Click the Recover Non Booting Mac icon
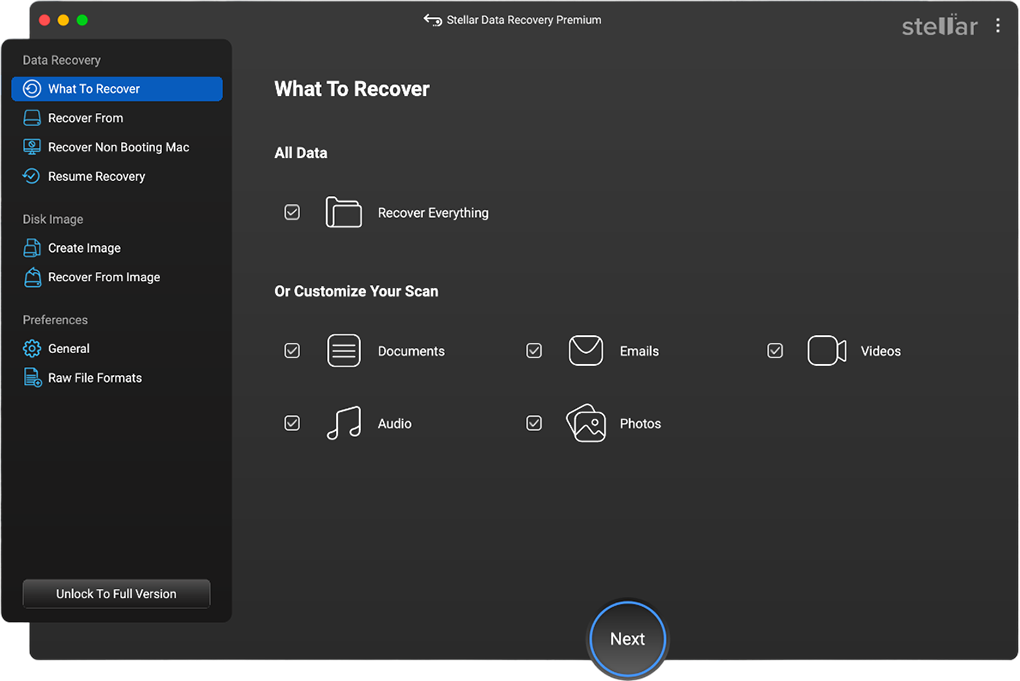The width and height of the screenshot is (1020, 681). click(32, 147)
